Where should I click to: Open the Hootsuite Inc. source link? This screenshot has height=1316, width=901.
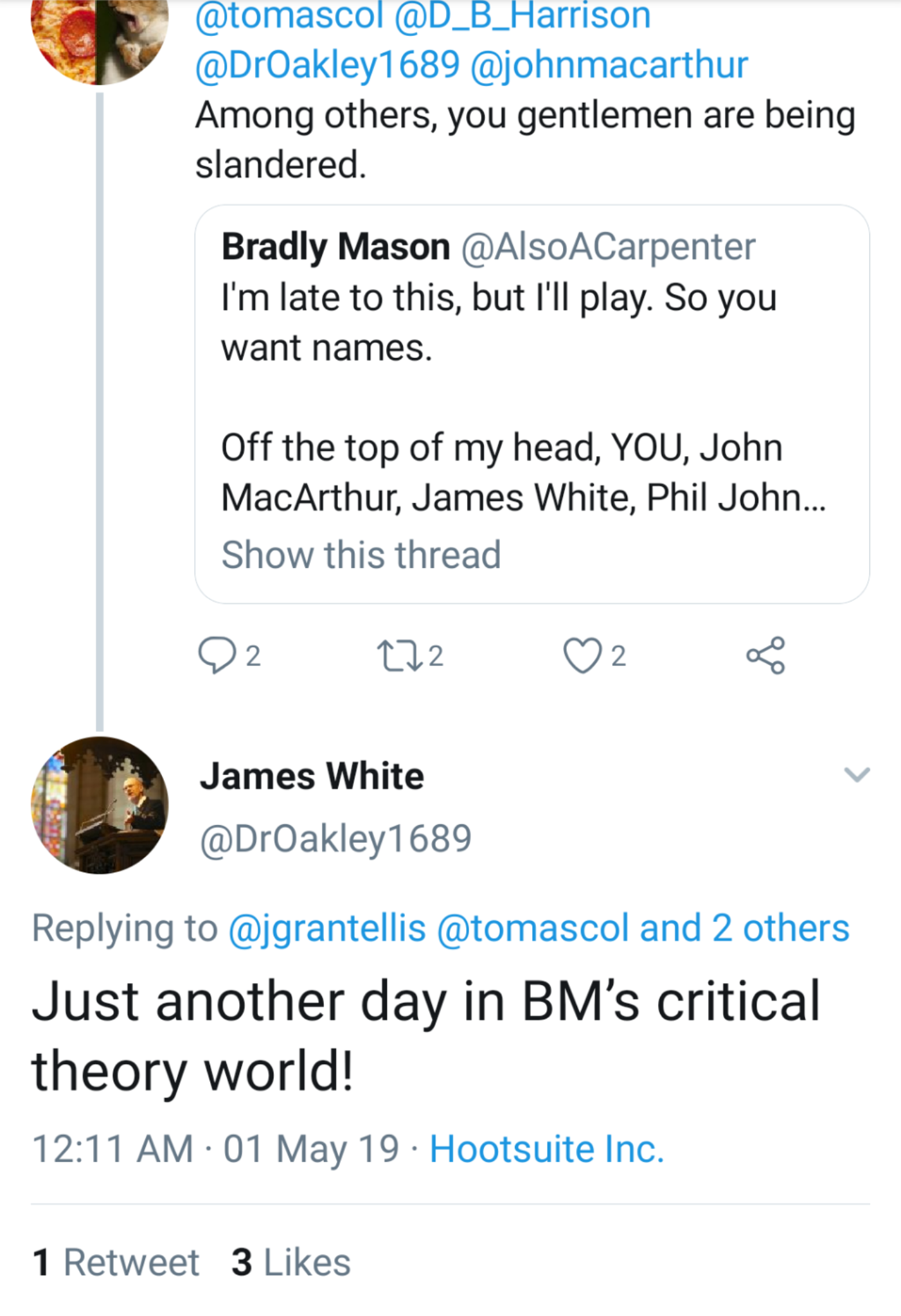pos(546,1148)
